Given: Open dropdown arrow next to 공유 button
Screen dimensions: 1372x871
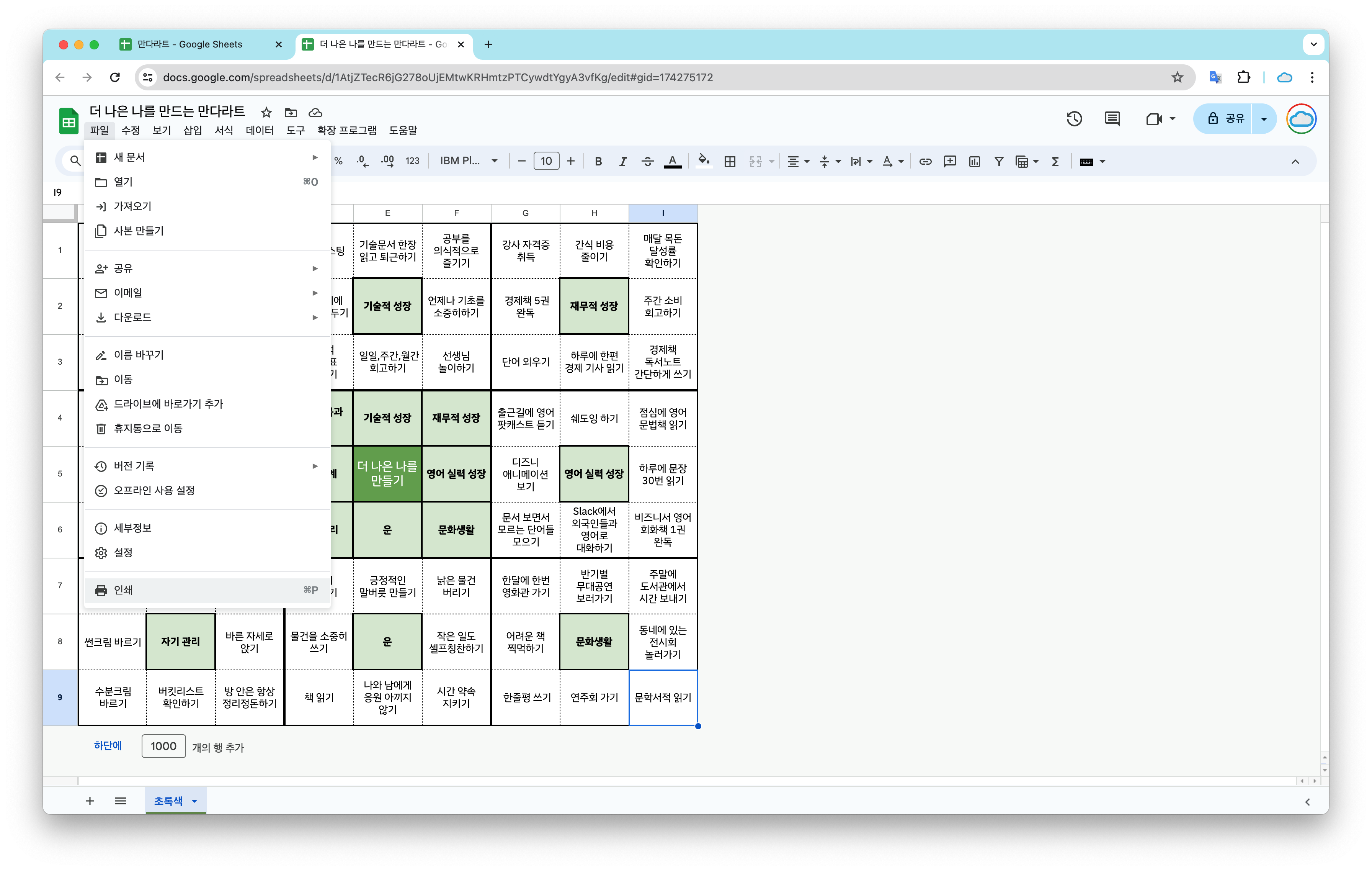Looking at the screenshot, I should (x=1264, y=119).
